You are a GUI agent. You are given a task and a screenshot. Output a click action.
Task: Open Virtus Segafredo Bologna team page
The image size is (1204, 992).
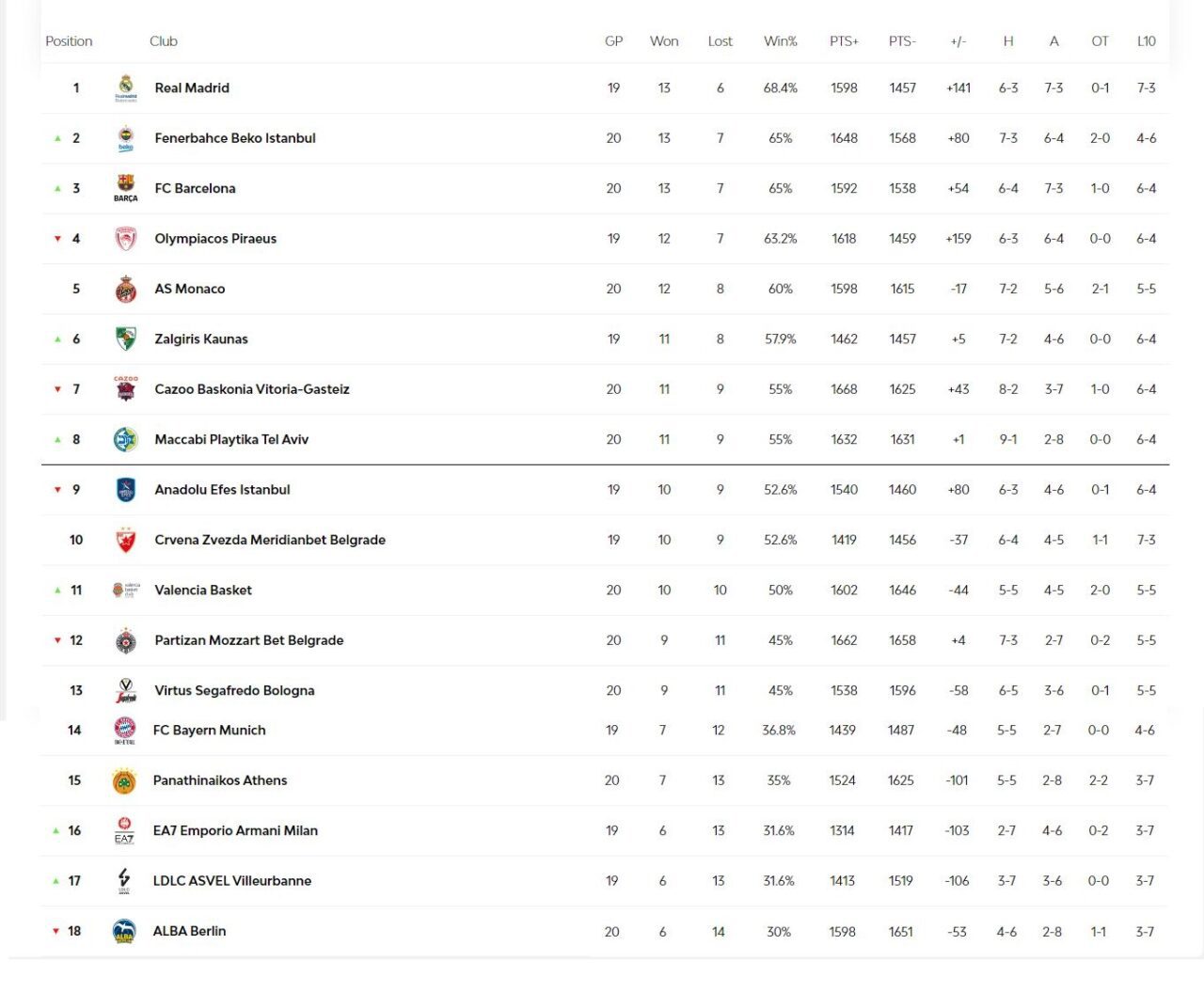234,690
